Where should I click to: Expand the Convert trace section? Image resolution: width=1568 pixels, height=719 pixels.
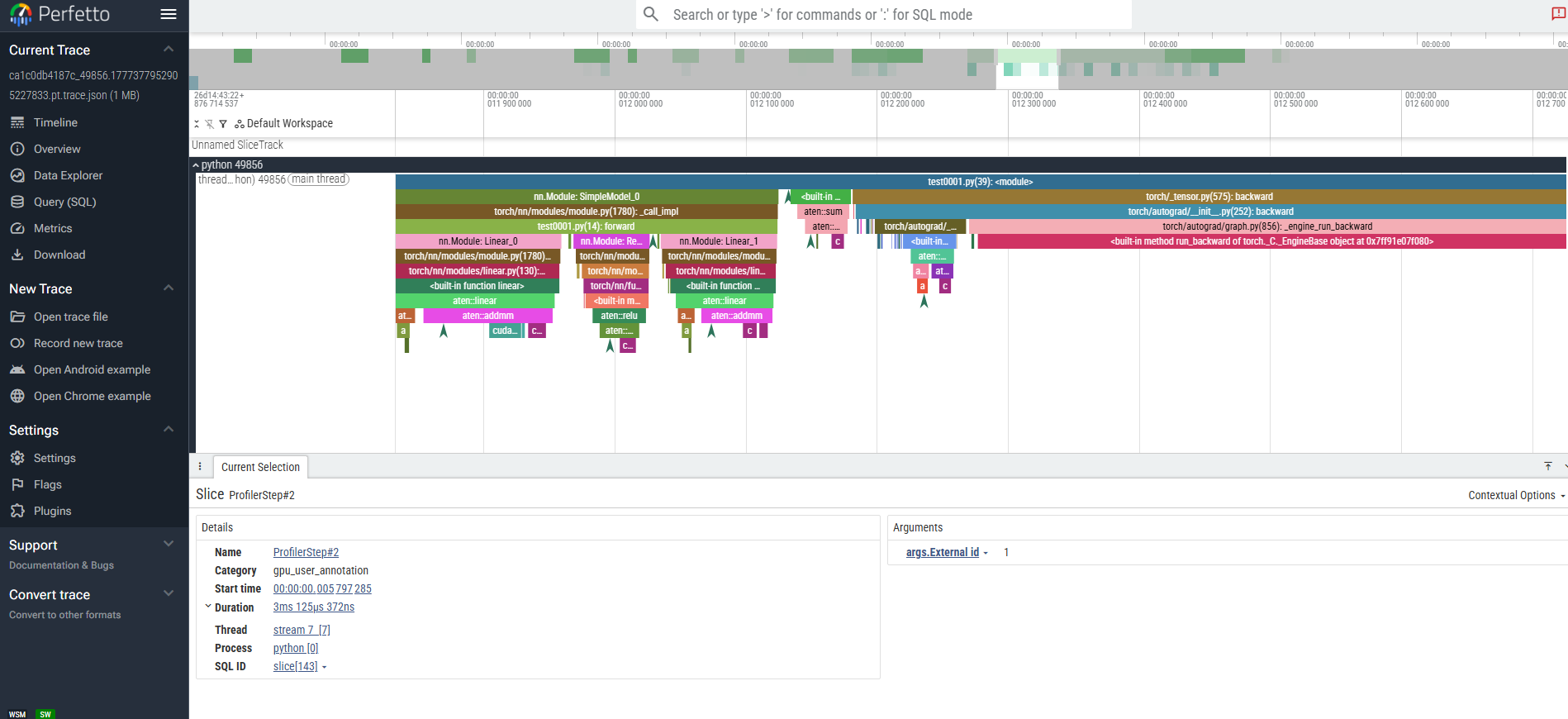coord(169,594)
